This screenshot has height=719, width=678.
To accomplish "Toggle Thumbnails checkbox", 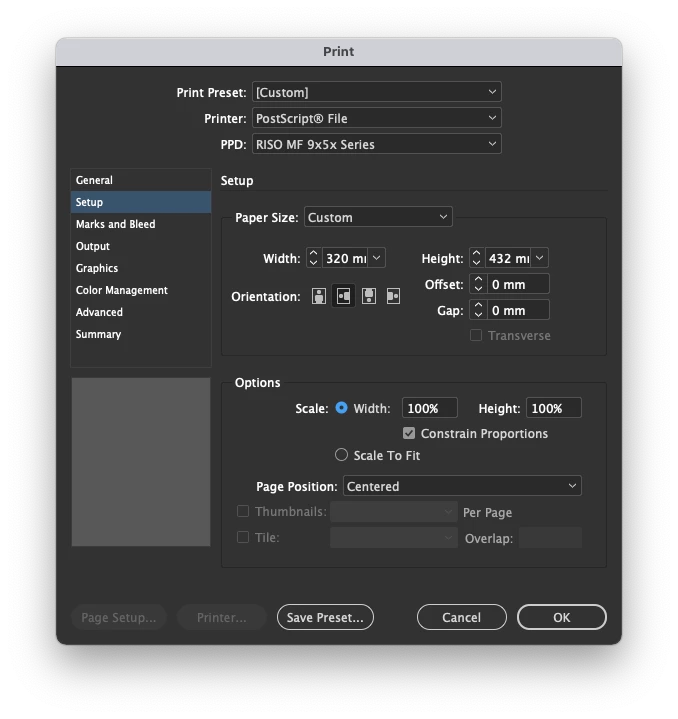I will (x=243, y=511).
